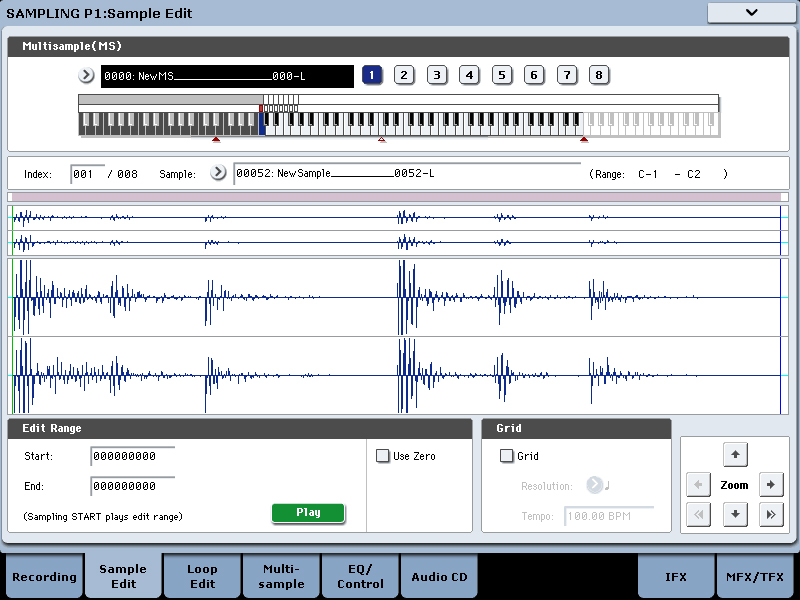Click the upper small overview waveform
800x600 pixels.
398,218
